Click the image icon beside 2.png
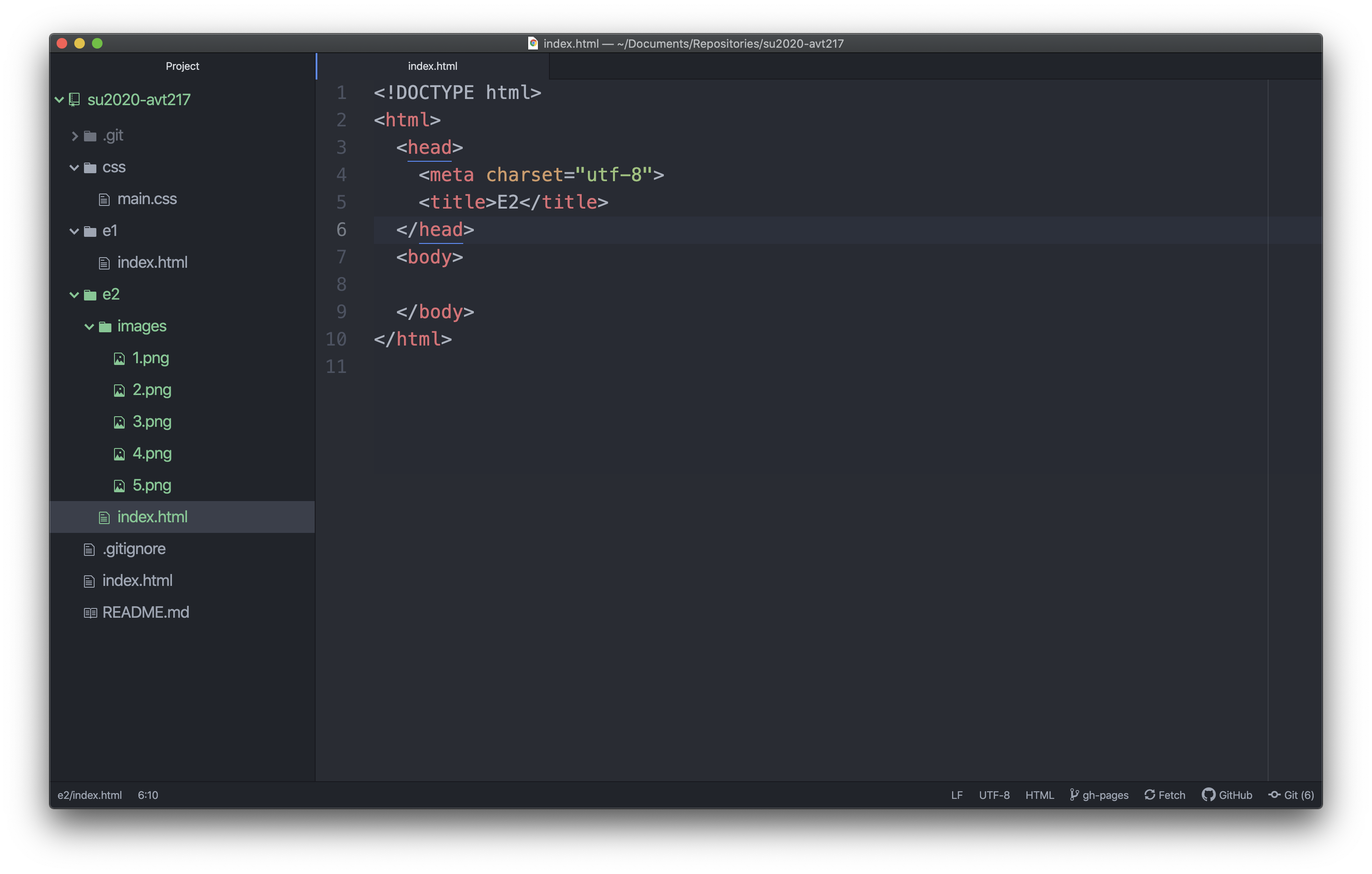This screenshot has height=874, width=1372. click(119, 390)
